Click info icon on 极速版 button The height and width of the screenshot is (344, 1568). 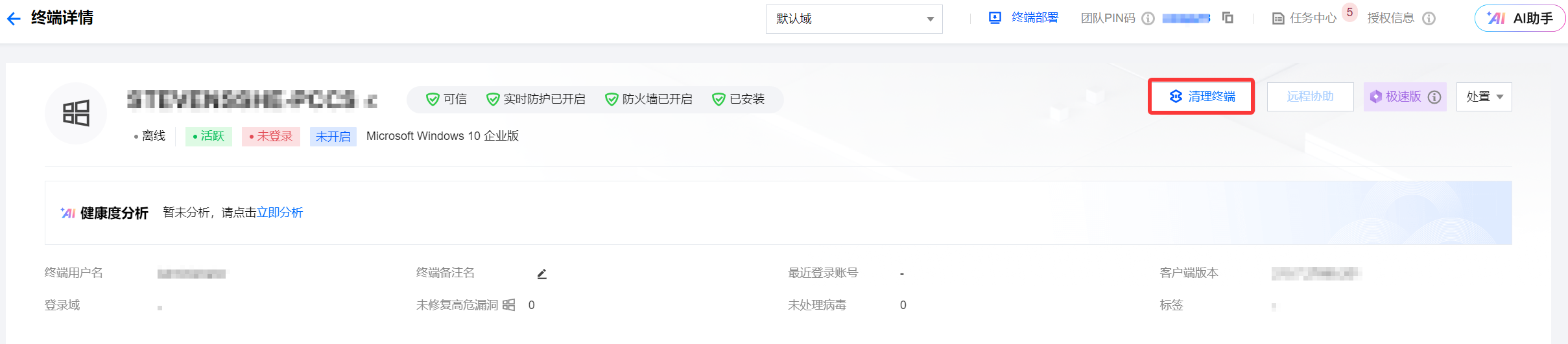tap(1434, 97)
